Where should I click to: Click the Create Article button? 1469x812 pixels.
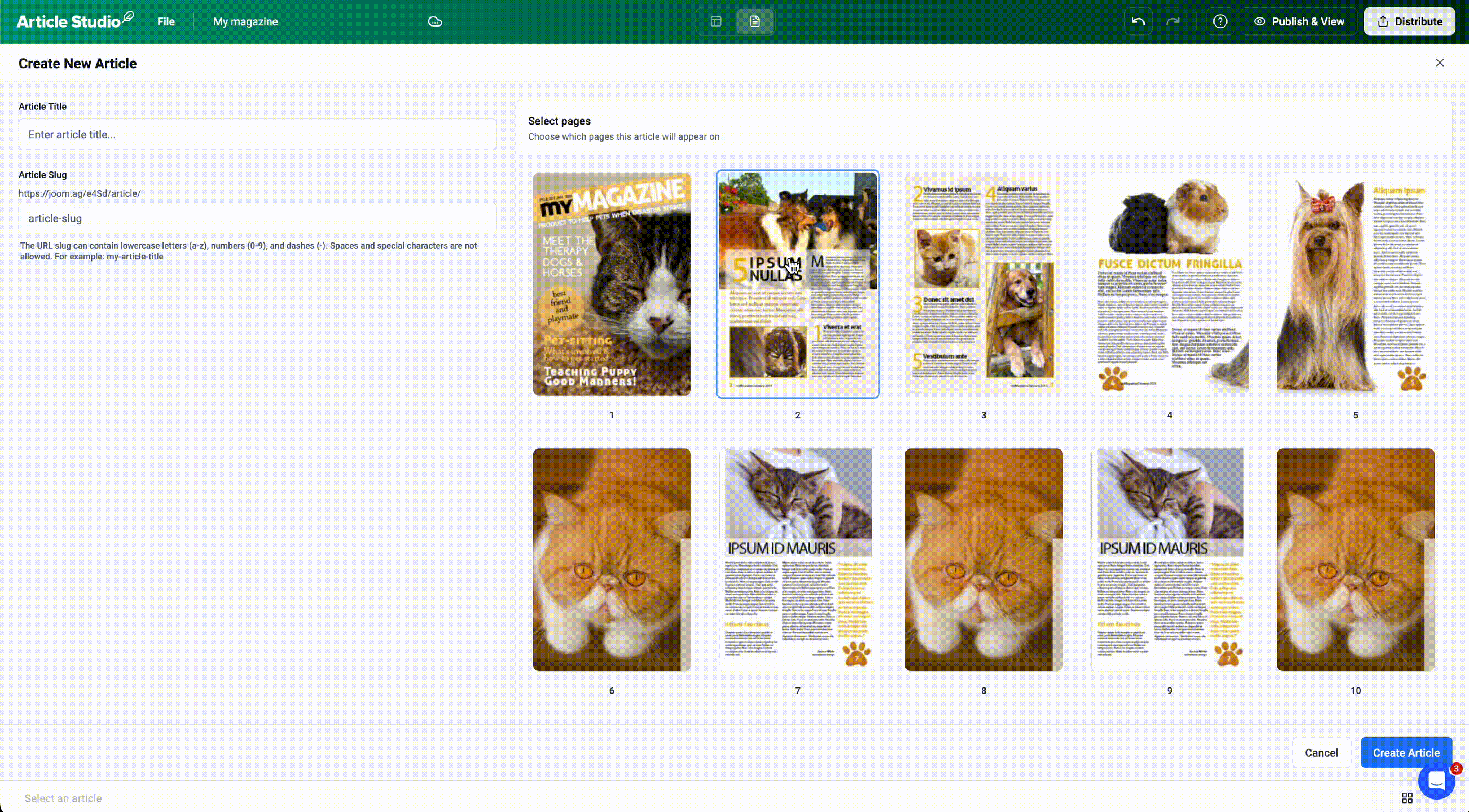1406,752
